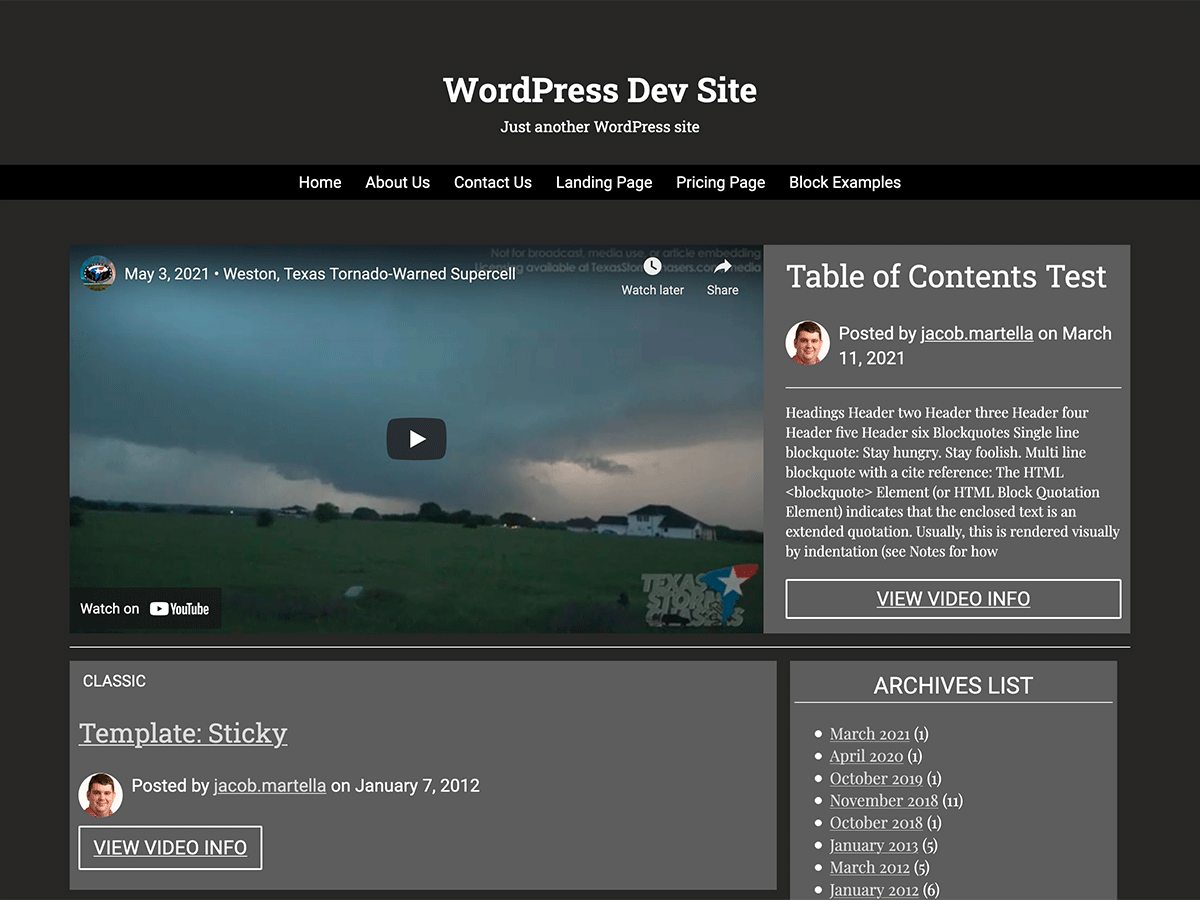Select Block Examples in the navigation menu
The image size is (1200, 900).
[844, 182]
